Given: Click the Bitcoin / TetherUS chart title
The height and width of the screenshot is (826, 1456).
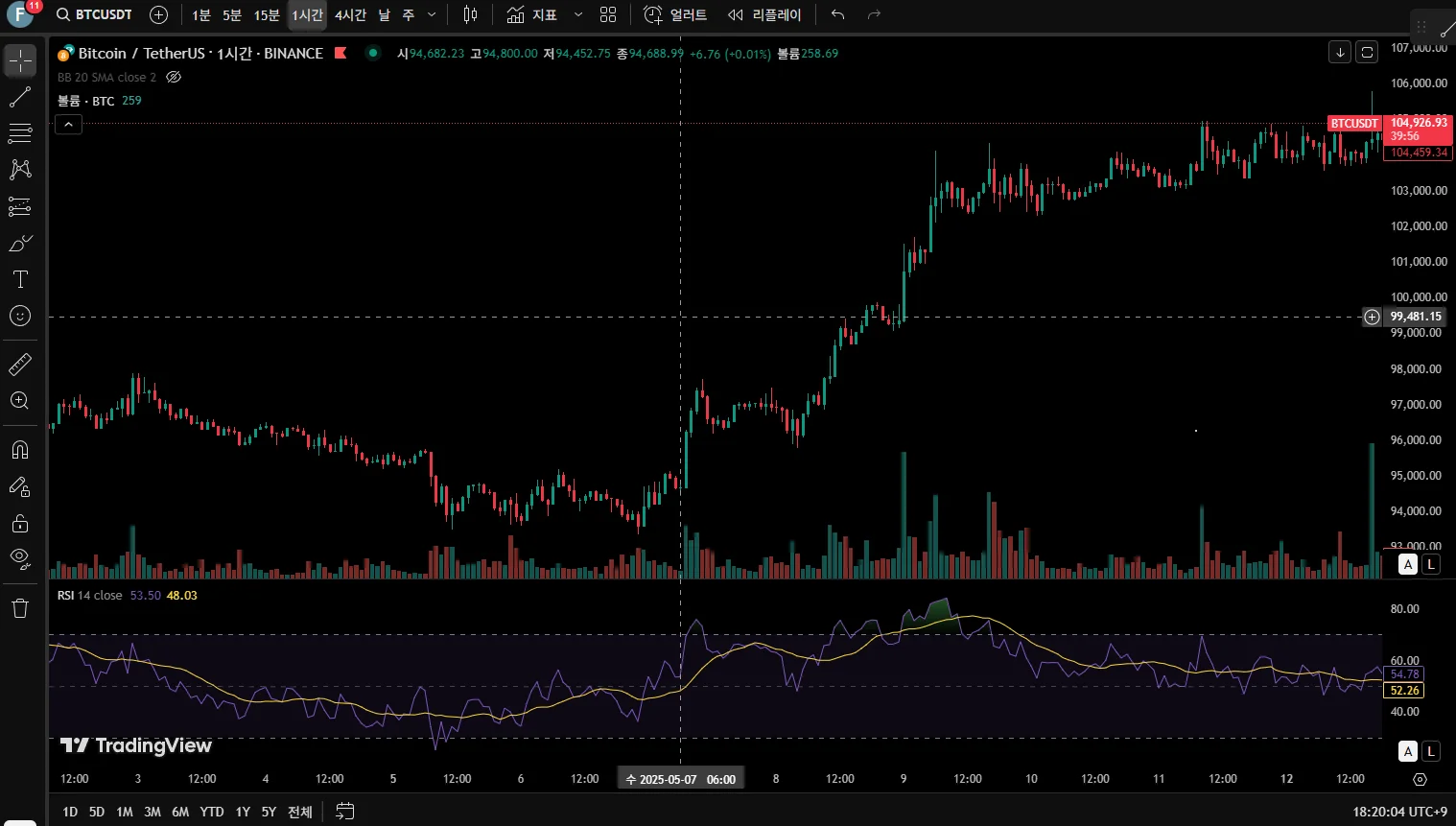Looking at the screenshot, I should tap(142, 54).
